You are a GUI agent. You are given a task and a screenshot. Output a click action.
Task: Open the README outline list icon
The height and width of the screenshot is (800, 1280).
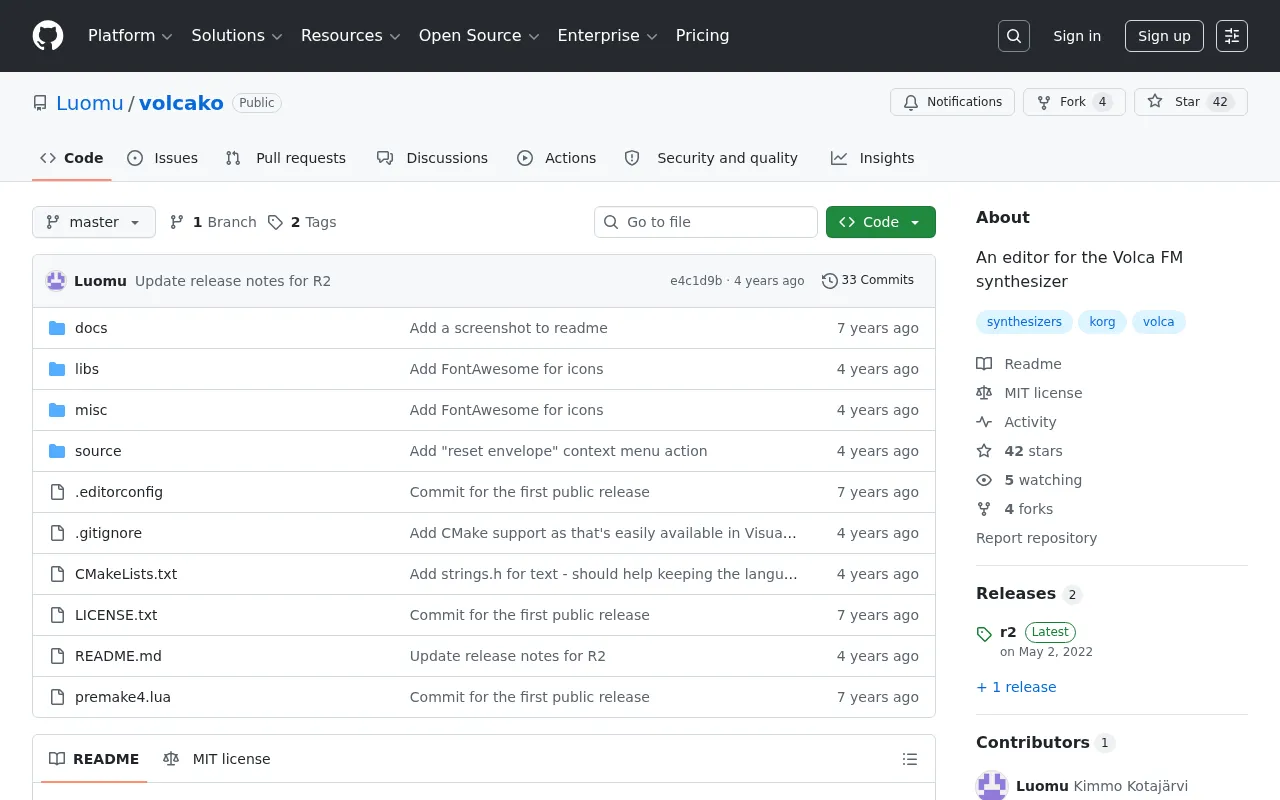910,759
